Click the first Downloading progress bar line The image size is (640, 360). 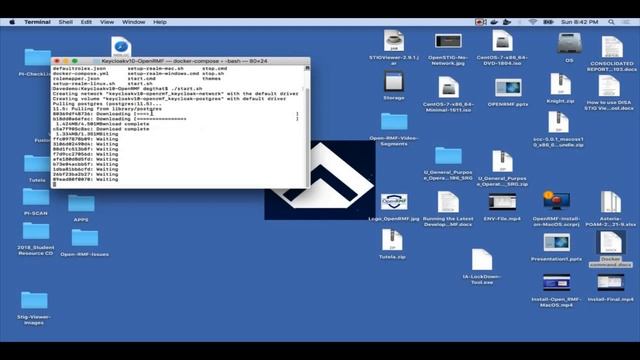(176, 114)
